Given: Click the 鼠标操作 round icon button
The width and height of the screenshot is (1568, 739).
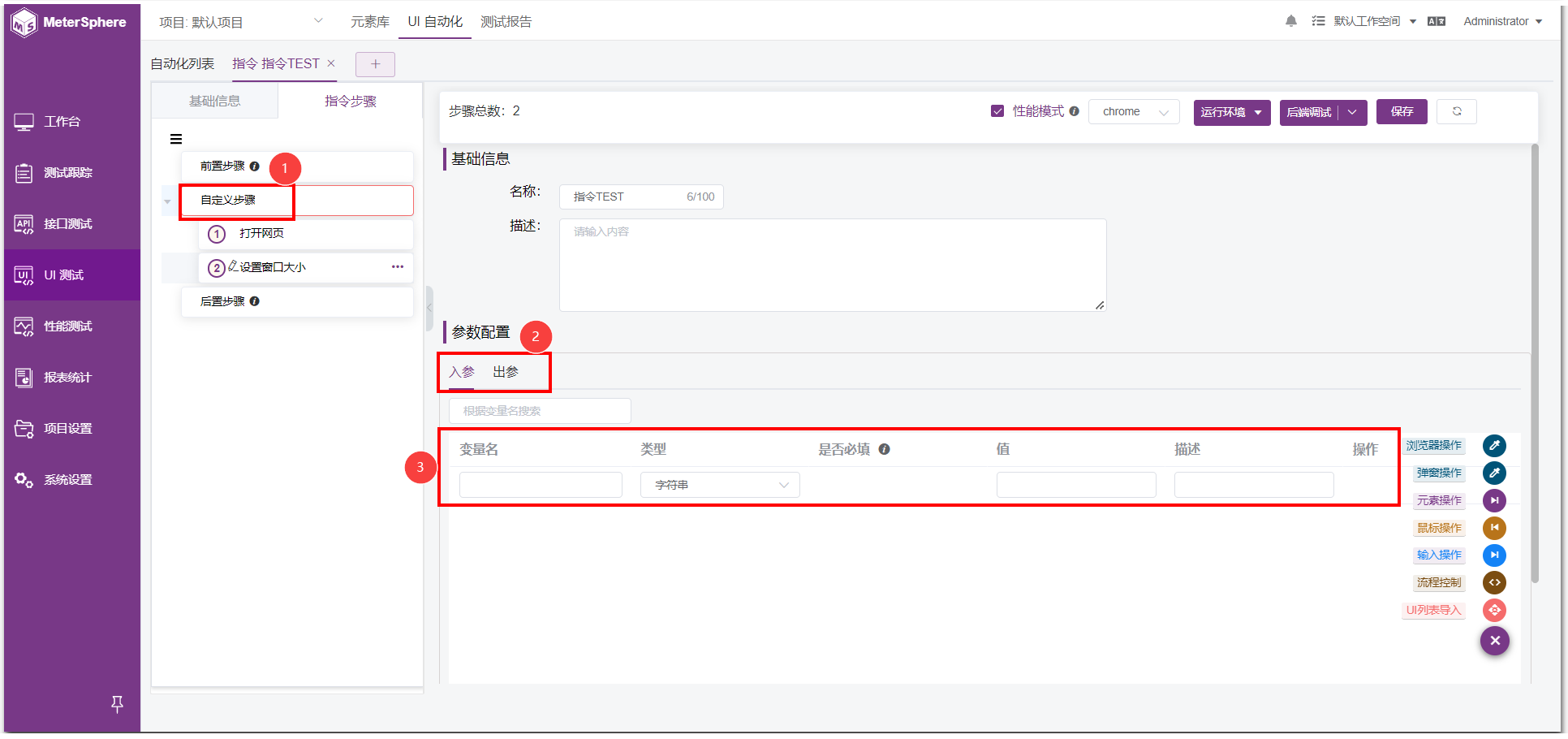Looking at the screenshot, I should click(x=1494, y=528).
